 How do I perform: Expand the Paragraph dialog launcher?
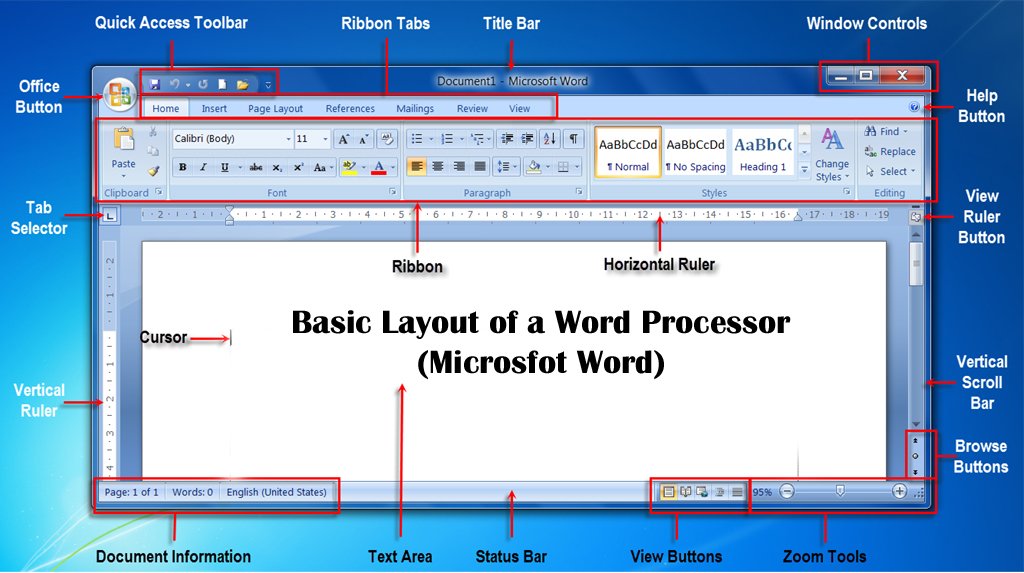coord(579,192)
